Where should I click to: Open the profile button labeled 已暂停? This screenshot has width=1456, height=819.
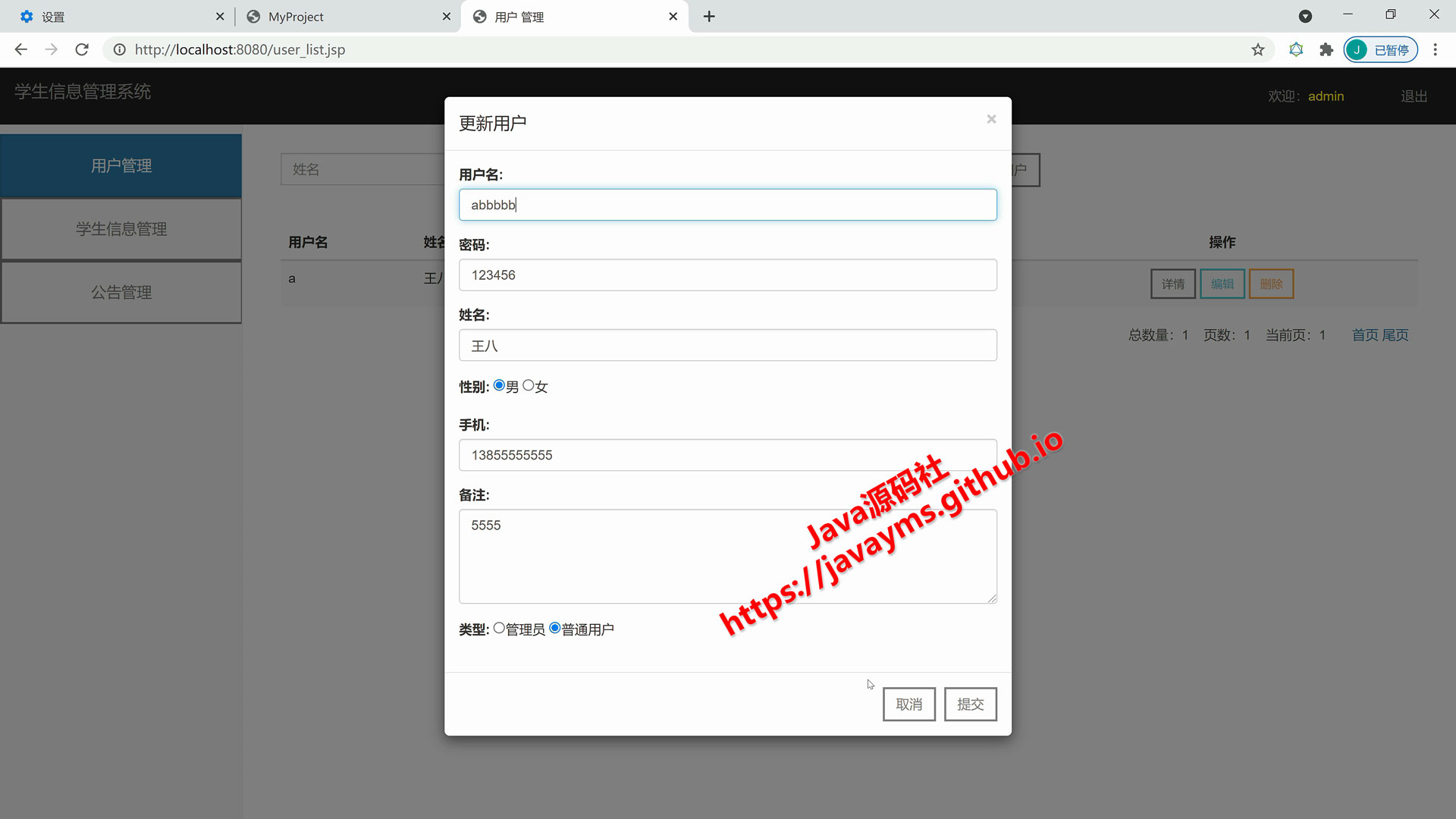click(1380, 49)
